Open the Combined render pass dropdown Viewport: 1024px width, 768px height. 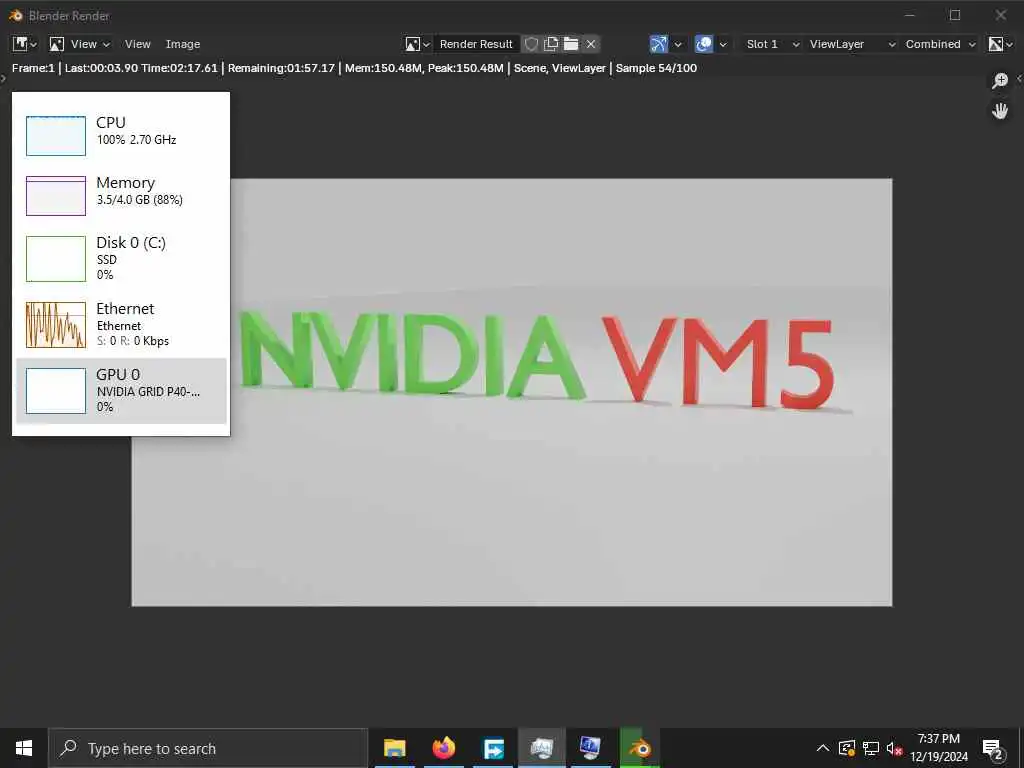pos(939,44)
